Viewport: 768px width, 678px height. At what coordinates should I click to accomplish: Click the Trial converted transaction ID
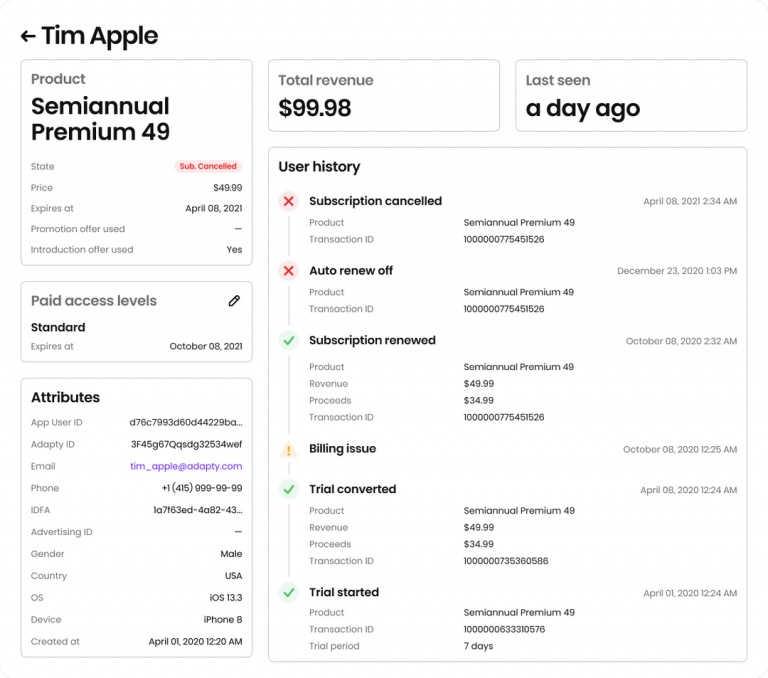505,561
